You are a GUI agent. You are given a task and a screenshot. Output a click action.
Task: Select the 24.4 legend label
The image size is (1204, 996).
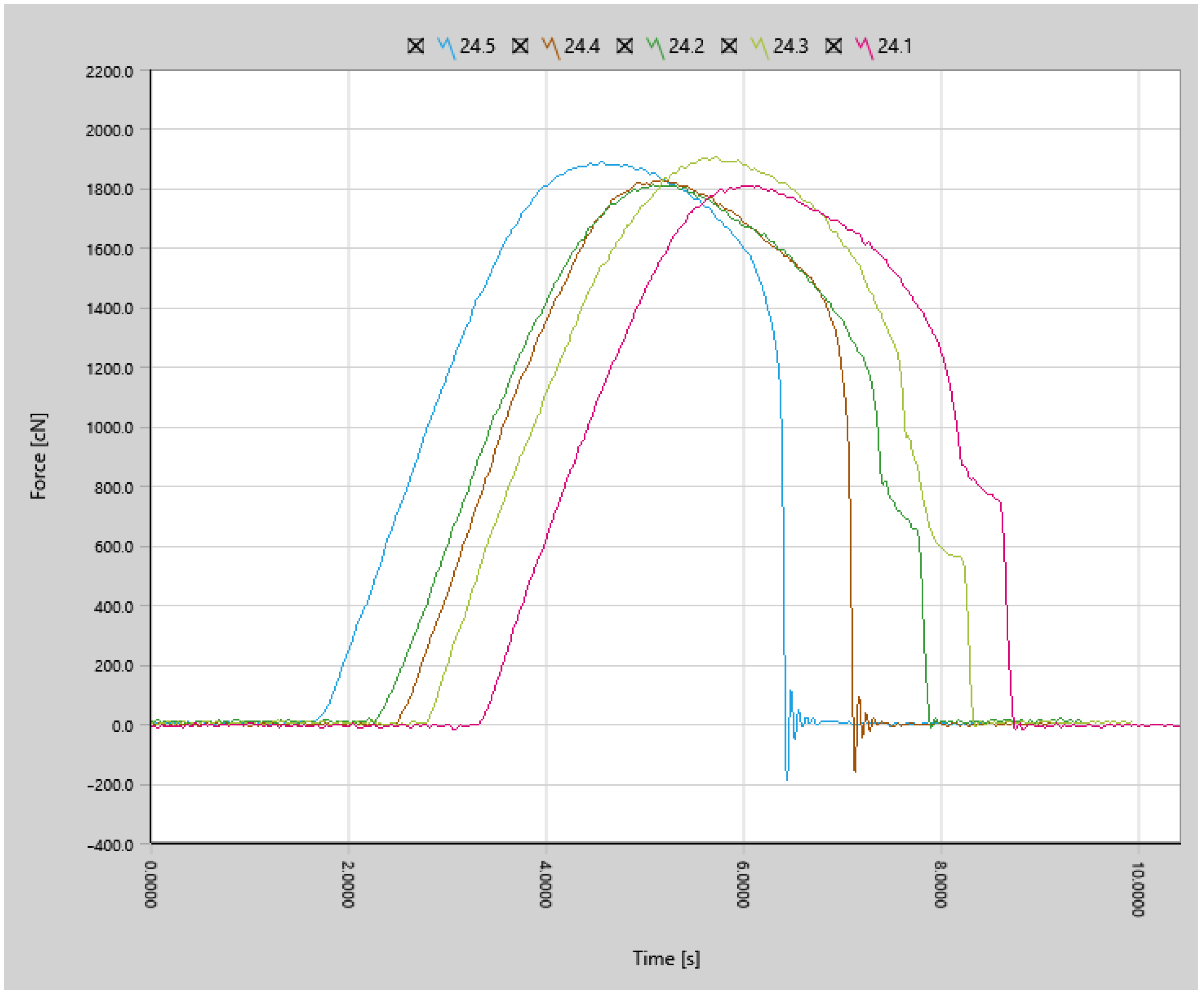(582, 46)
